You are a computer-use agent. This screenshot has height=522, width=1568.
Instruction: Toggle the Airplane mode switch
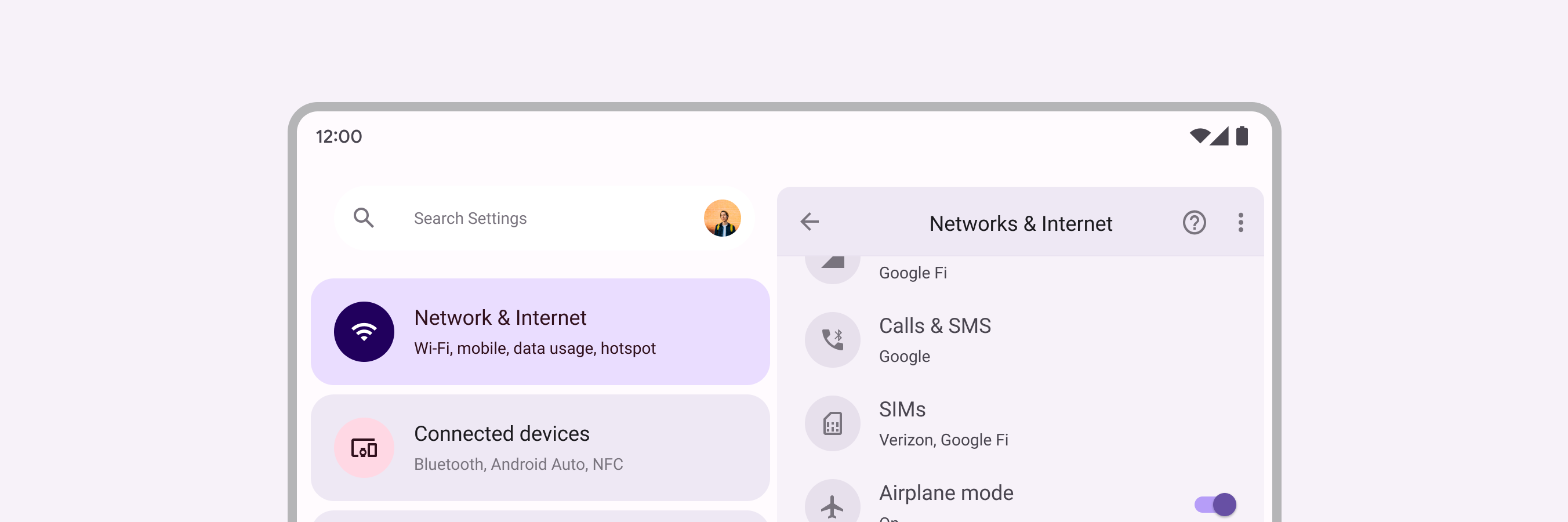pyautogui.click(x=1215, y=505)
